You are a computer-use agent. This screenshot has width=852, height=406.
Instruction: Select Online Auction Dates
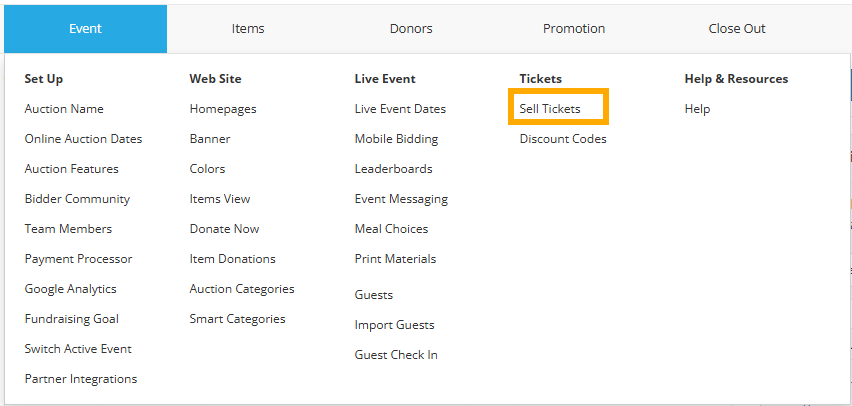point(83,139)
